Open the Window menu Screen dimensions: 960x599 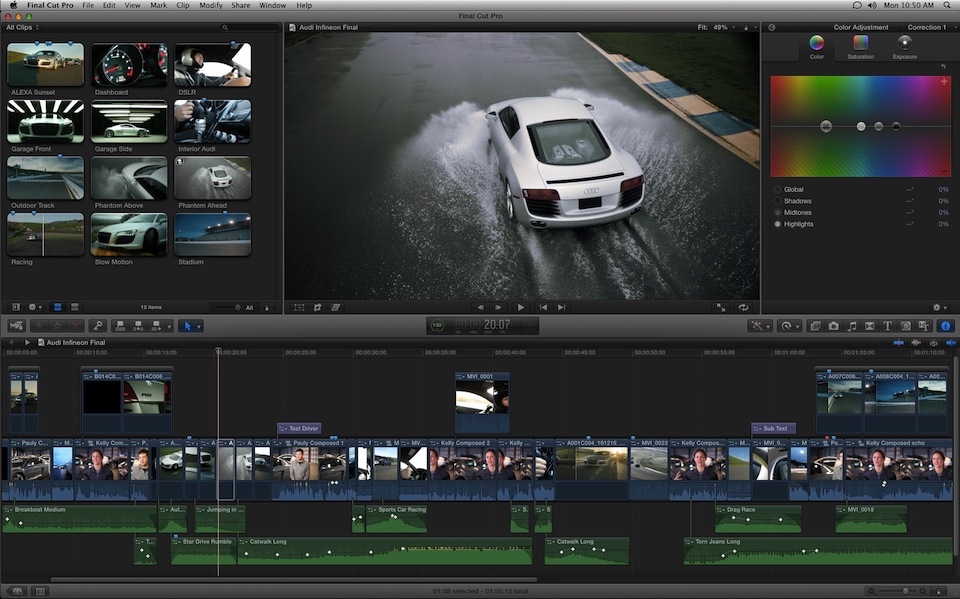coord(272,5)
